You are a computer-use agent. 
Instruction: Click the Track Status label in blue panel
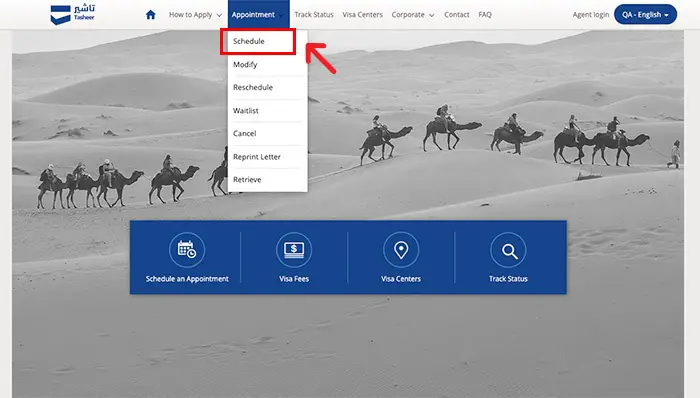click(x=508, y=279)
